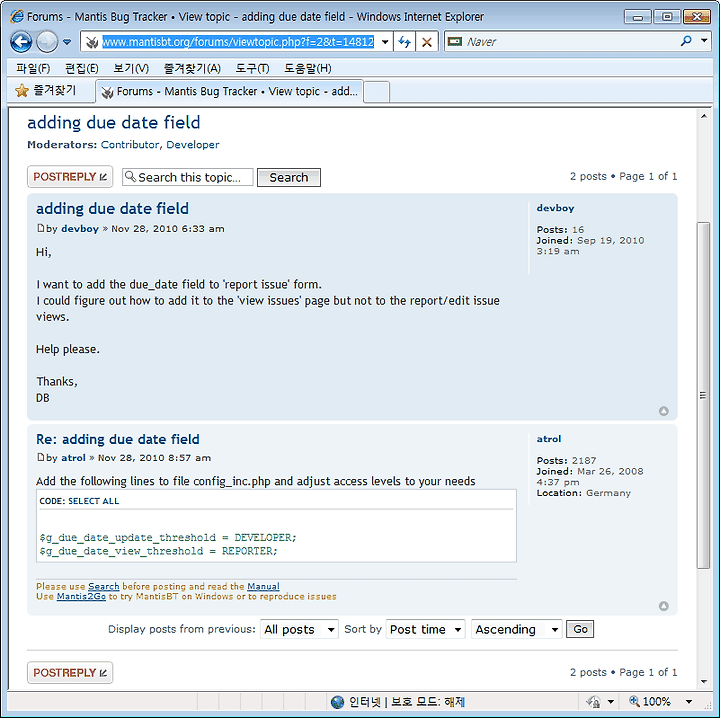Image resolution: width=720 pixels, height=718 pixels.
Task: Click the top arrow icon in devboy's post
Action: point(664,411)
